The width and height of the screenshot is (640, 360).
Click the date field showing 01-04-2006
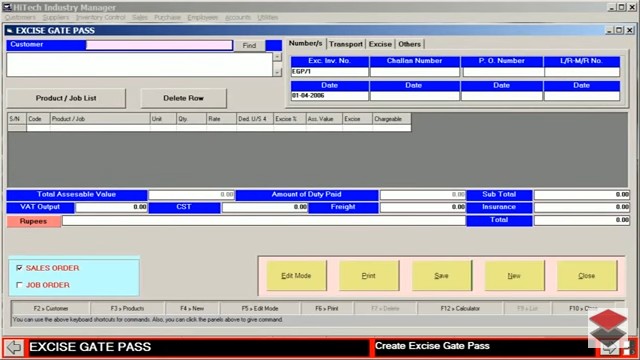click(329, 96)
